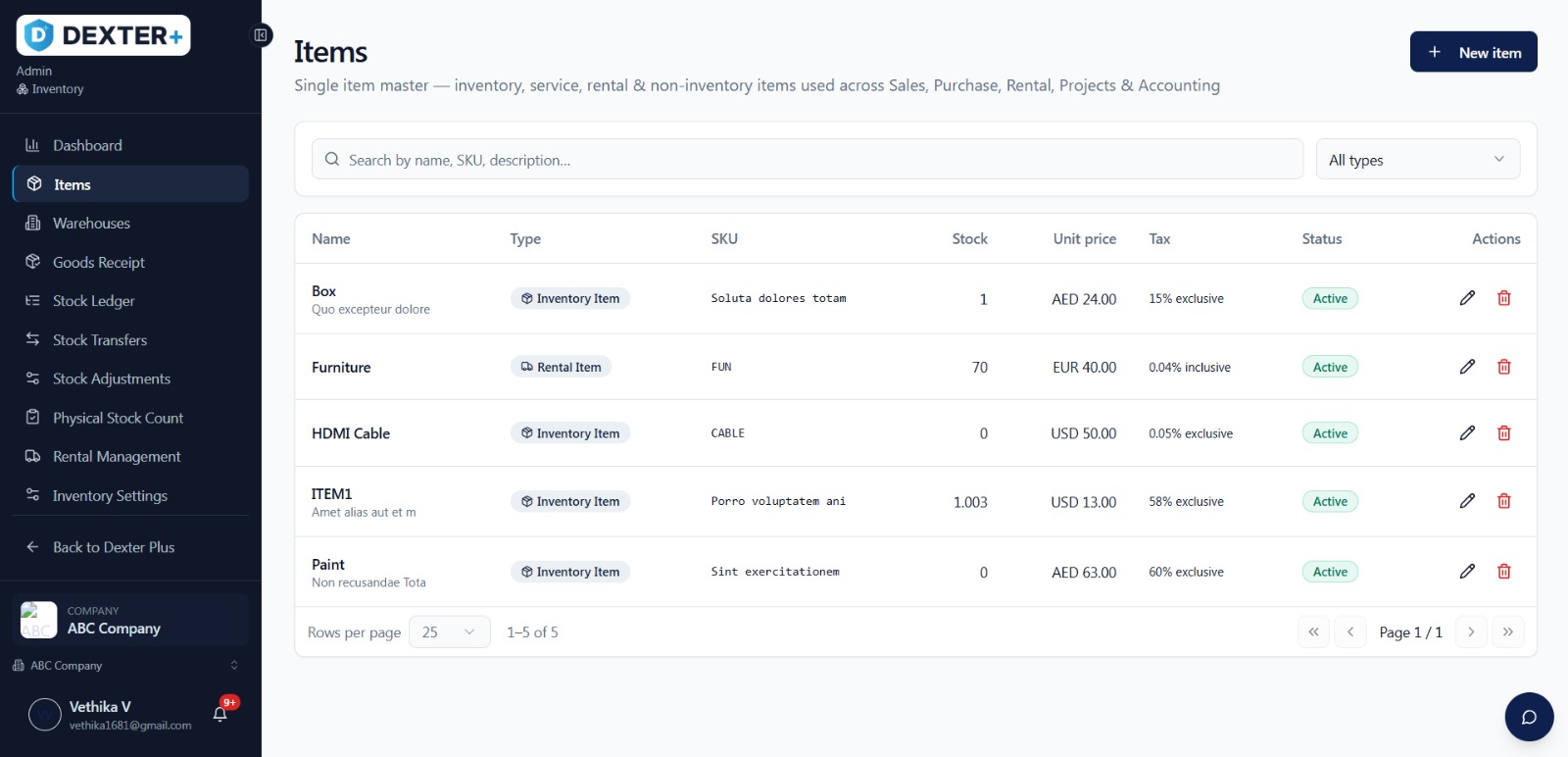Click the Stock column header
1568x757 pixels.
tap(969, 238)
